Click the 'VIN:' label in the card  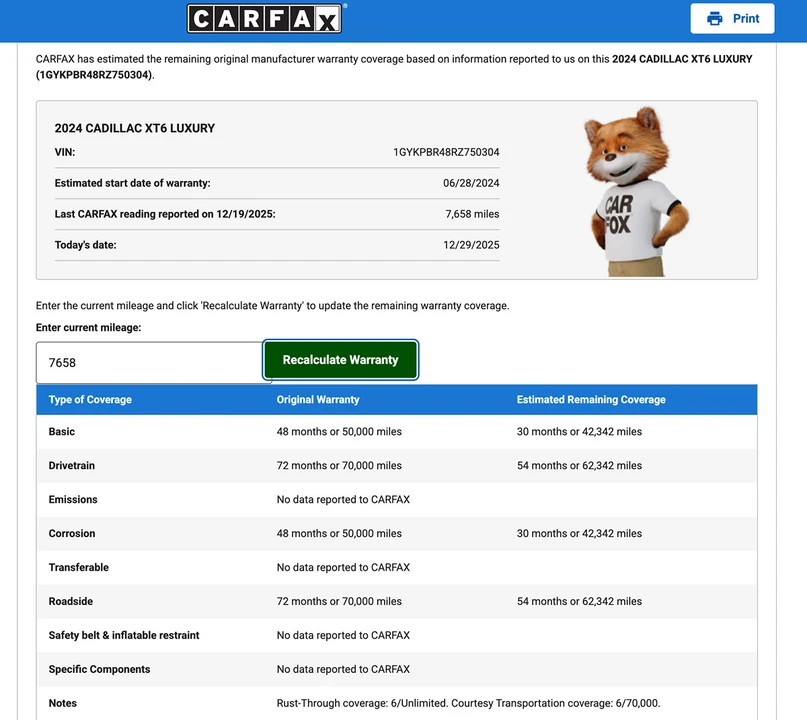(x=65, y=152)
